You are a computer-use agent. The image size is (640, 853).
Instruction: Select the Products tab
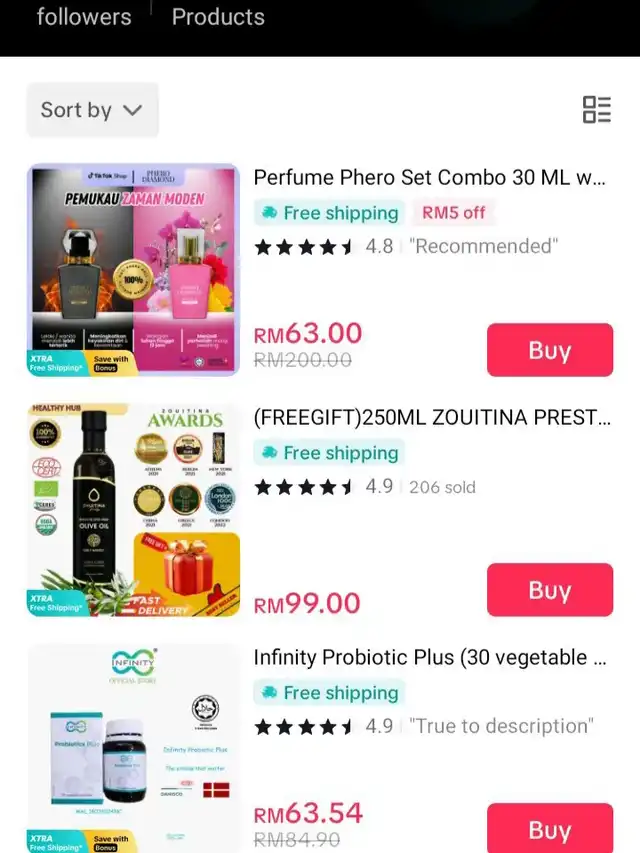(218, 17)
